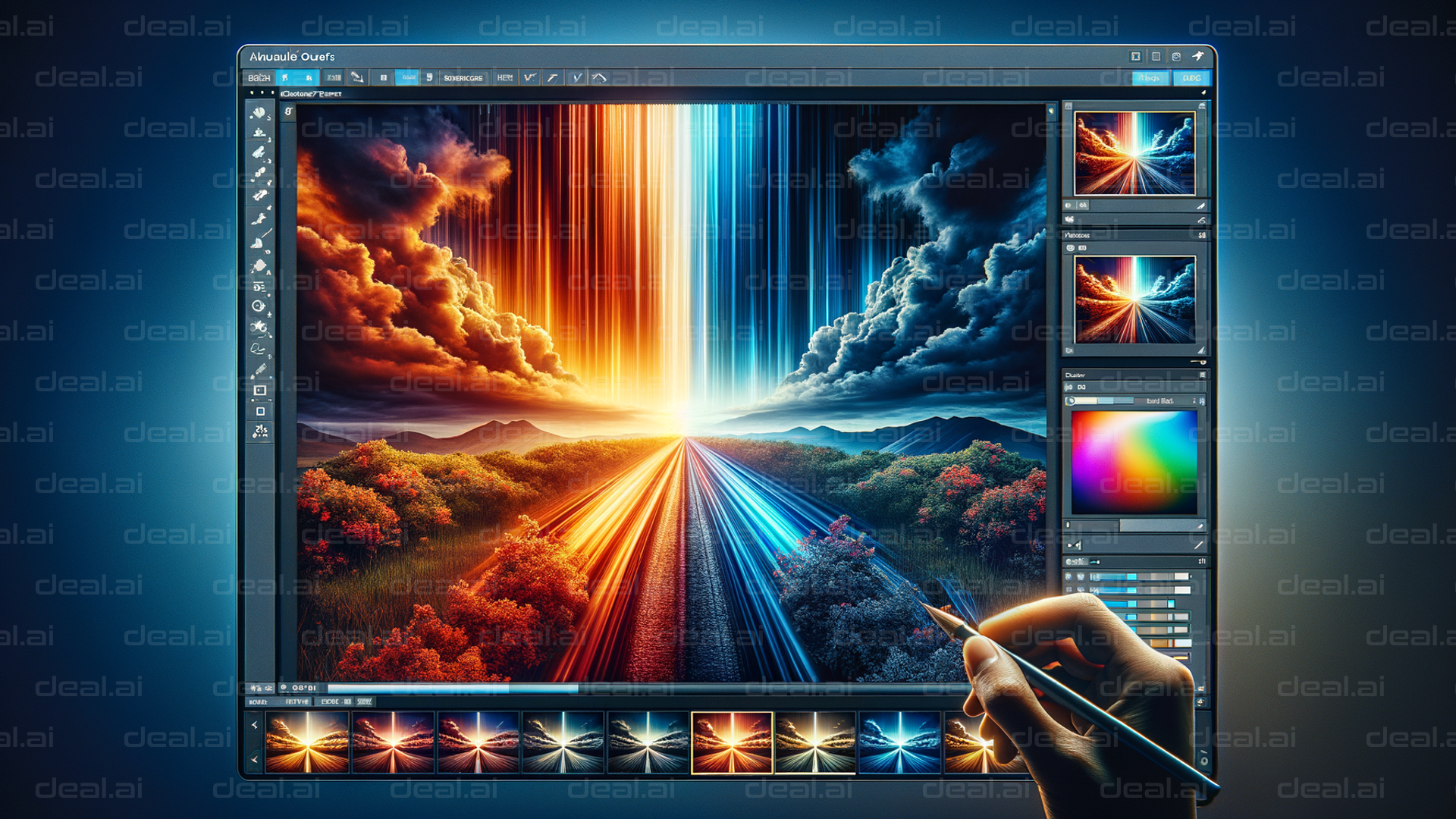Select the Move tool at the toolbar top
This screenshot has width=1456, height=819.
tap(262, 115)
